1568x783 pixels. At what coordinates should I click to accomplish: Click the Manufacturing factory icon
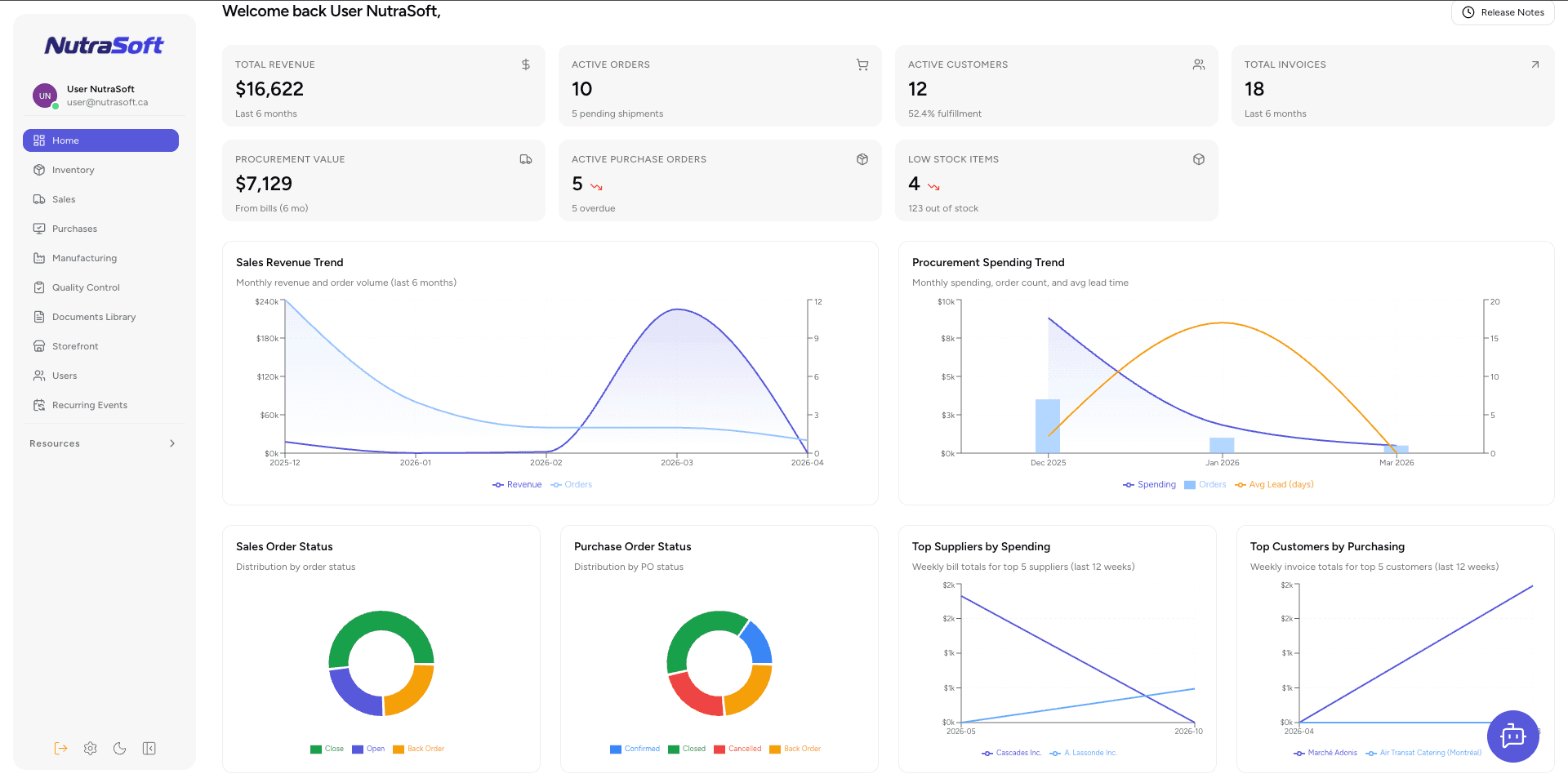[39, 258]
